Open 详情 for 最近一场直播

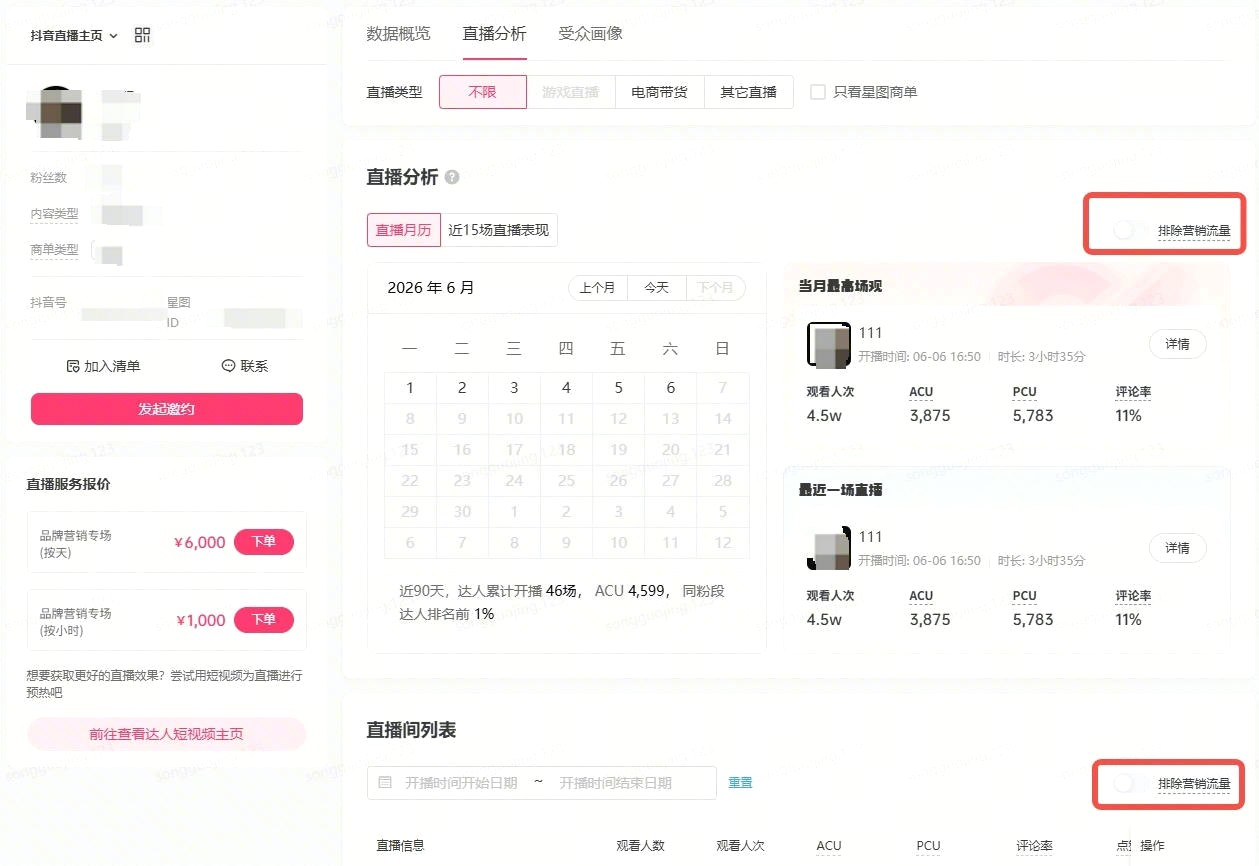pos(1177,548)
